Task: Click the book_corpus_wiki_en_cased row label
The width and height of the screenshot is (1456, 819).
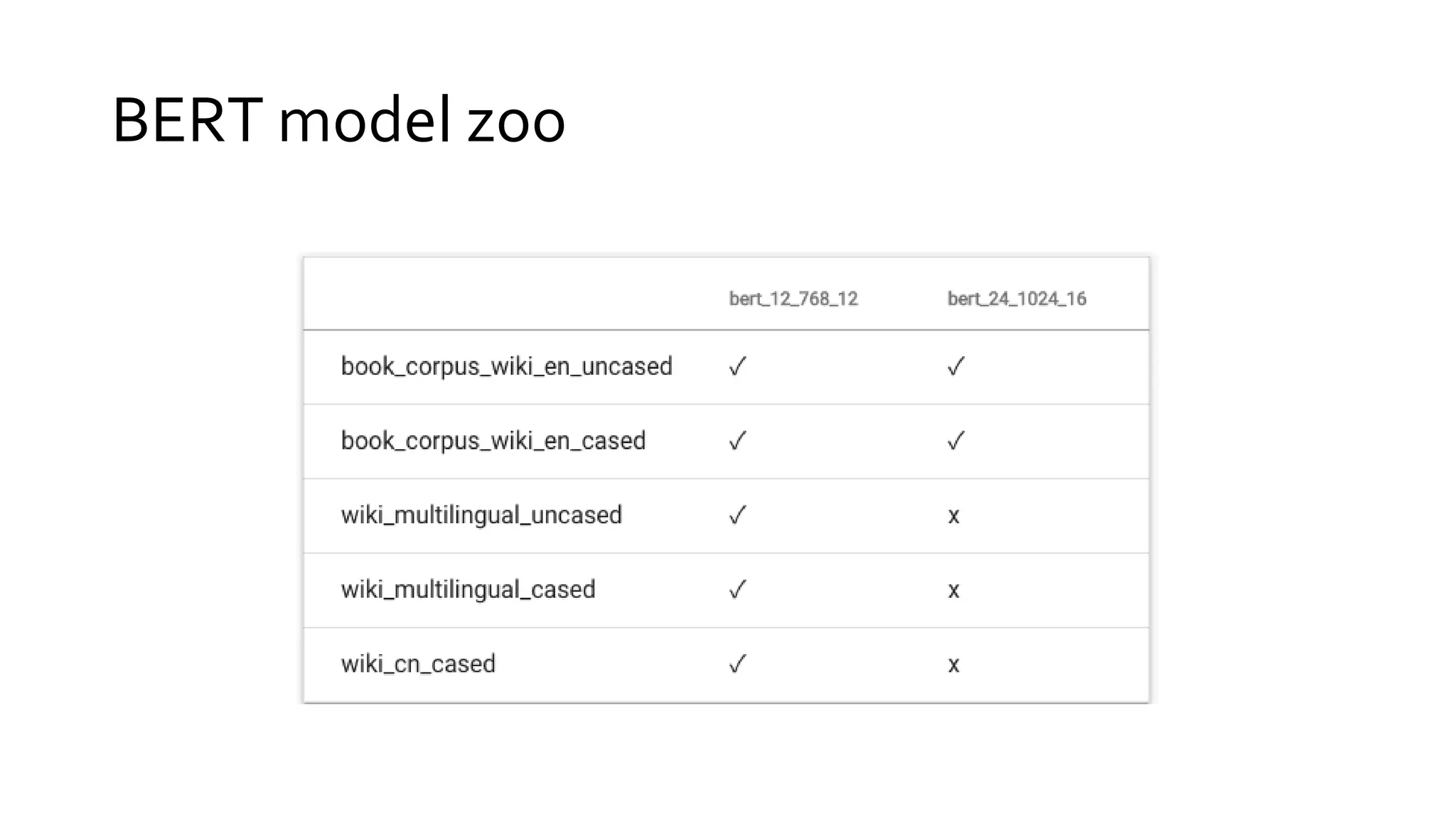Action: [x=493, y=441]
